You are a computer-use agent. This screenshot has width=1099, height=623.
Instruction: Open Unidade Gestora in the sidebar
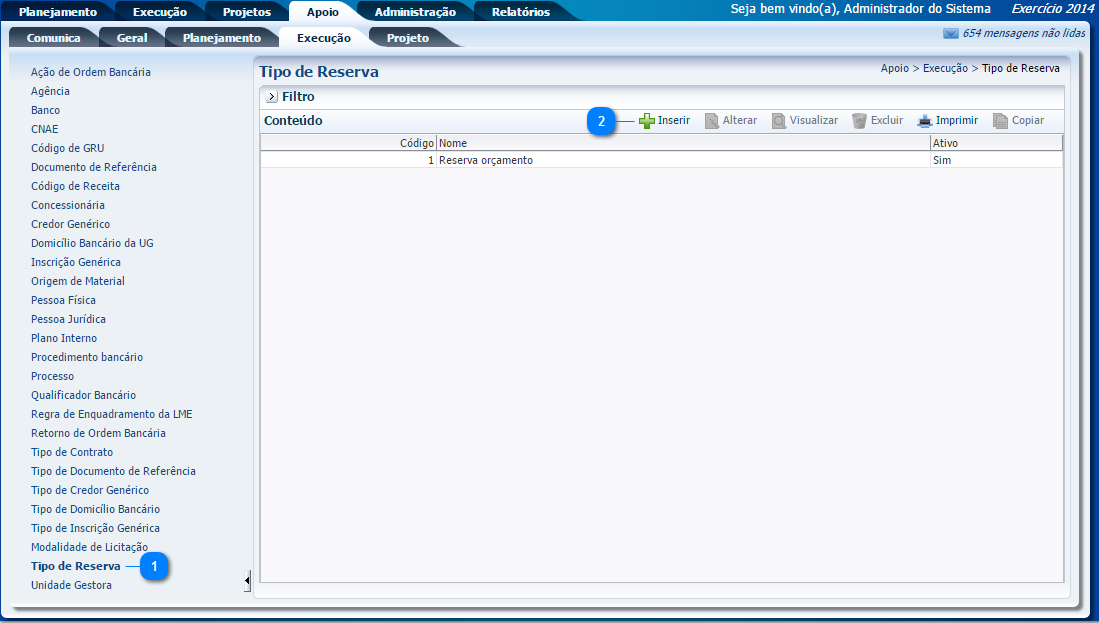(71, 585)
